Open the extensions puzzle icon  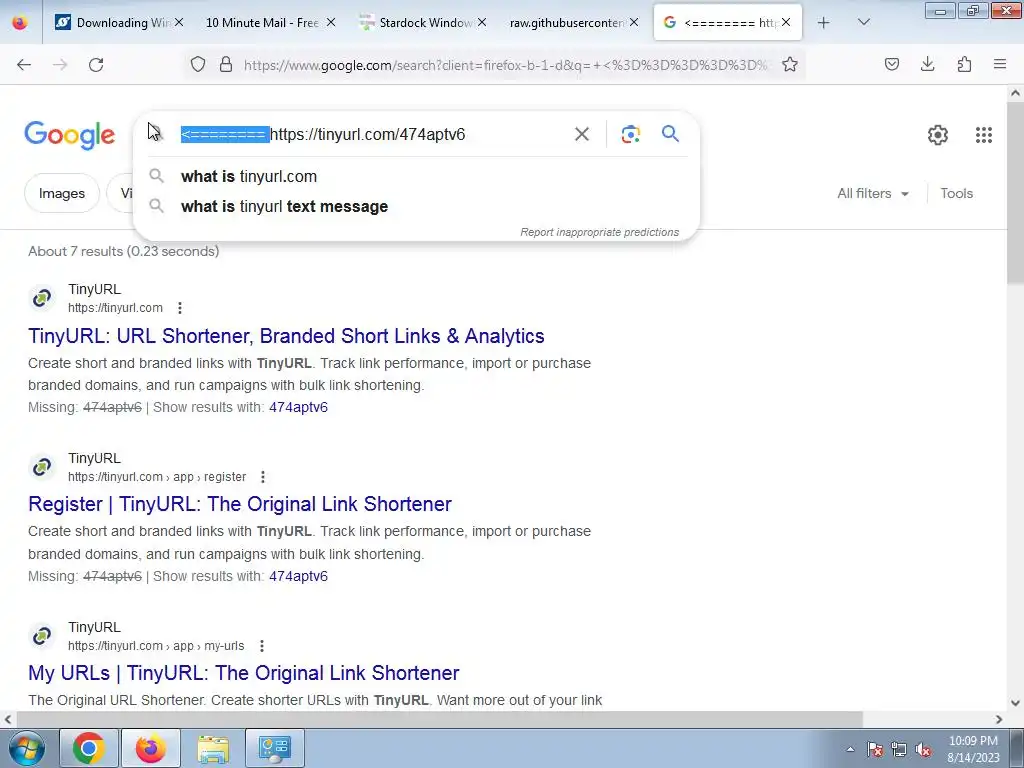(x=964, y=64)
